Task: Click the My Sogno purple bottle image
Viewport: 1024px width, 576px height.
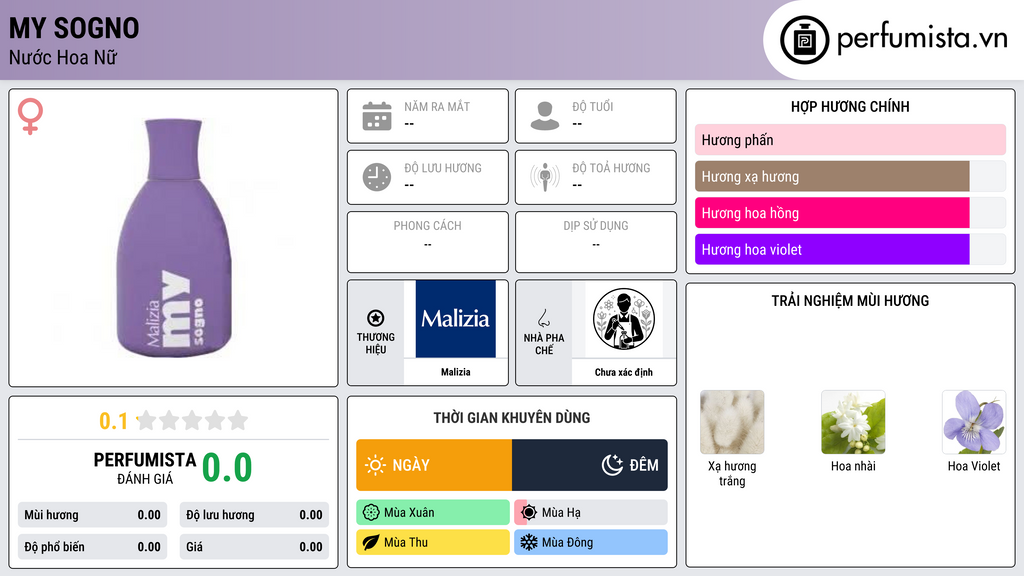Action: tap(173, 238)
